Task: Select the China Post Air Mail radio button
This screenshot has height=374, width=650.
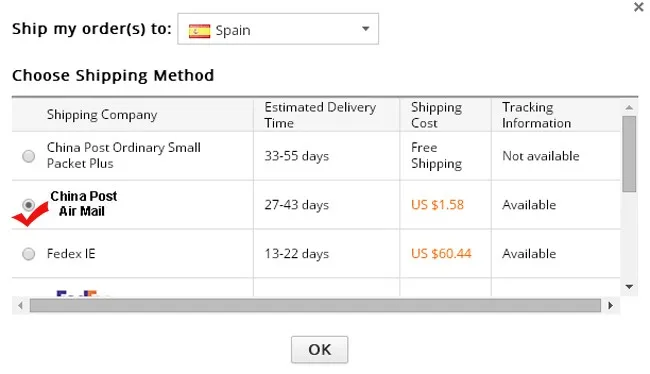Action: pos(29,204)
